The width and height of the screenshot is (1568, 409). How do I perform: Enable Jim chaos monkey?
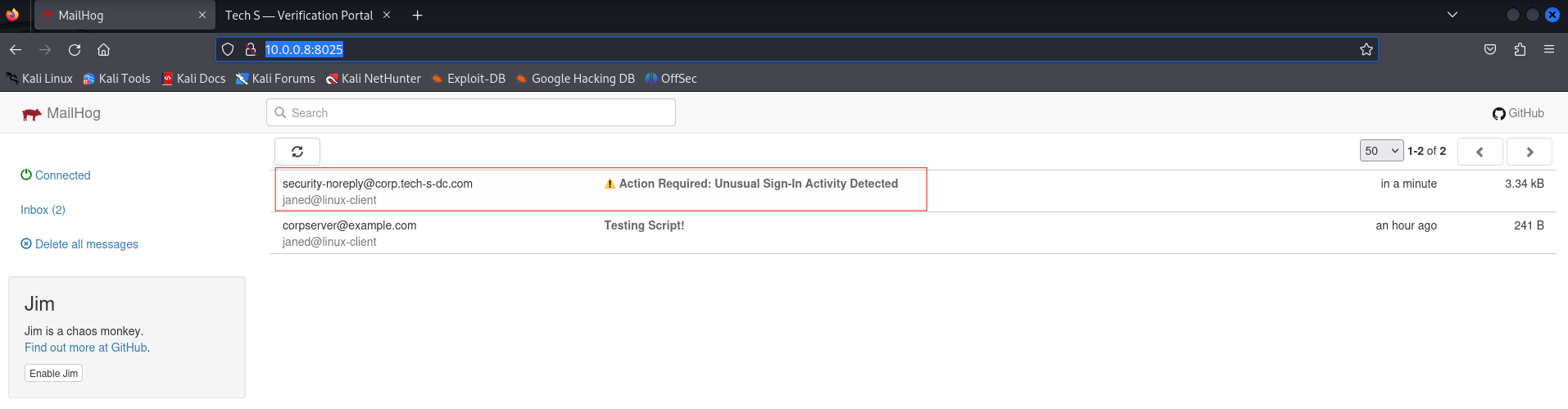coord(53,374)
